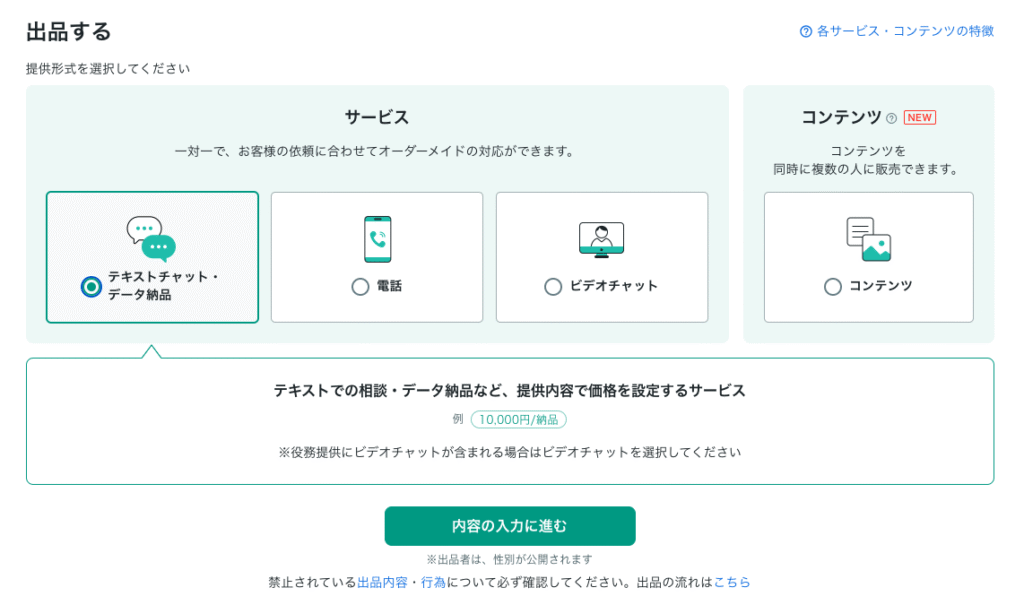
Task: Click the サービス section heading
Action: point(377,118)
